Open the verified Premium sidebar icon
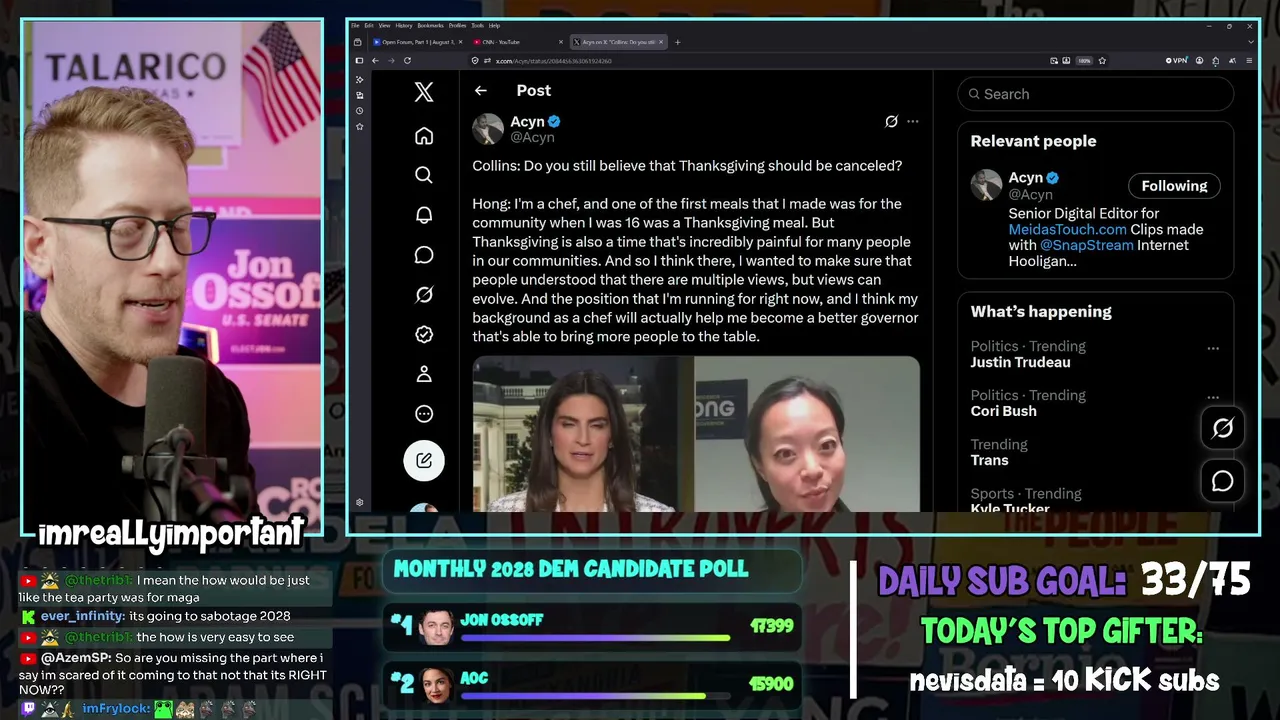The width and height of the screenshot is (1280, 720). tap(424, 335)
